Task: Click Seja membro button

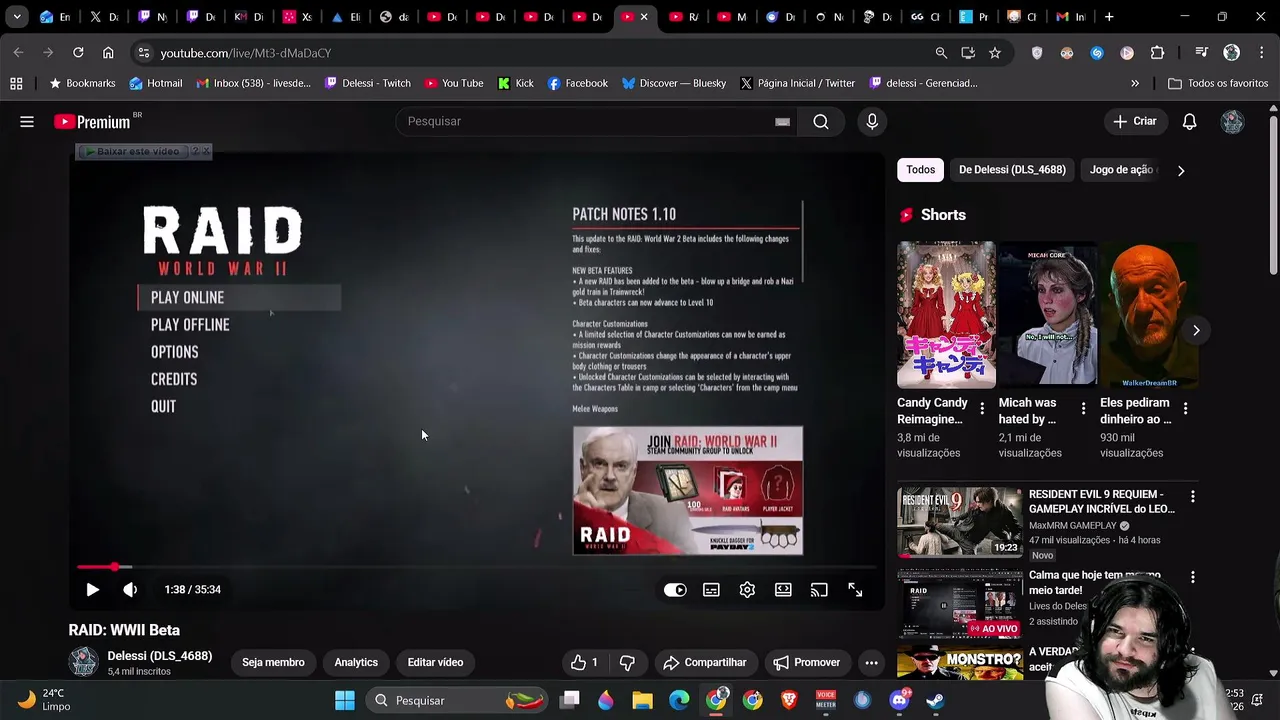Action: (x=273, y=662)
